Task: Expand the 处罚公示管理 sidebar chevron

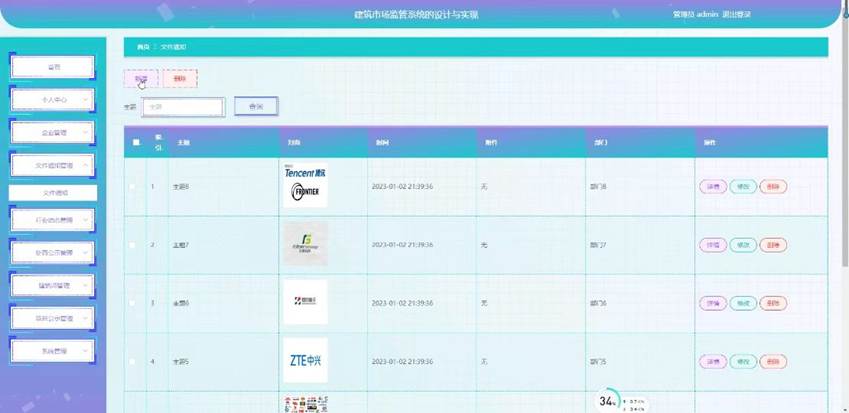Action: click(85, 253)
